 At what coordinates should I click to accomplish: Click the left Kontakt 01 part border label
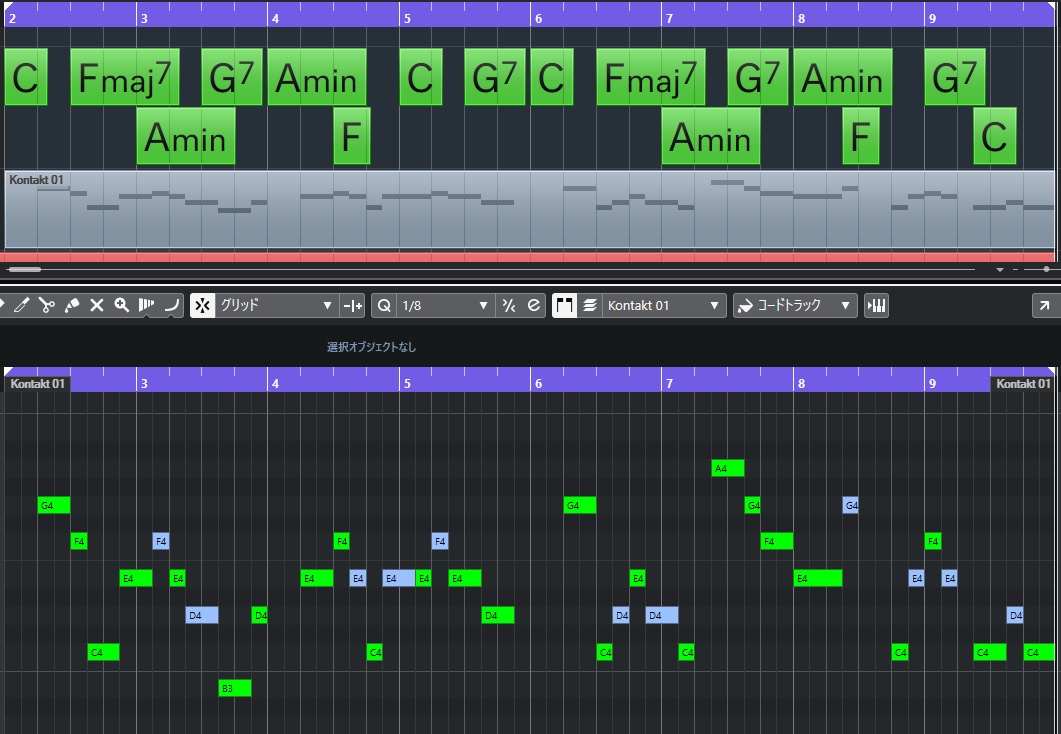[38, 384]
